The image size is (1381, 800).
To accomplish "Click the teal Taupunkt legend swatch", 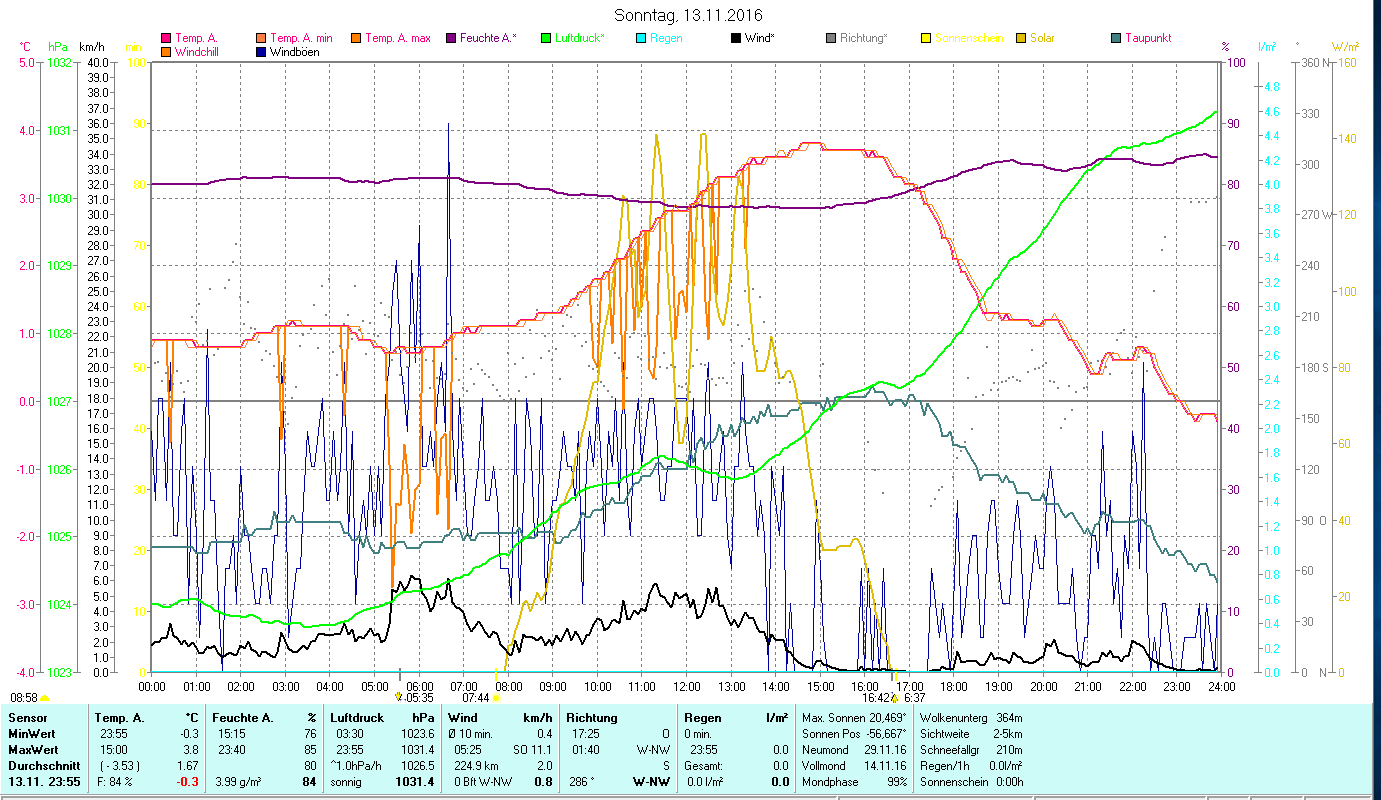I will point(1116,39).
